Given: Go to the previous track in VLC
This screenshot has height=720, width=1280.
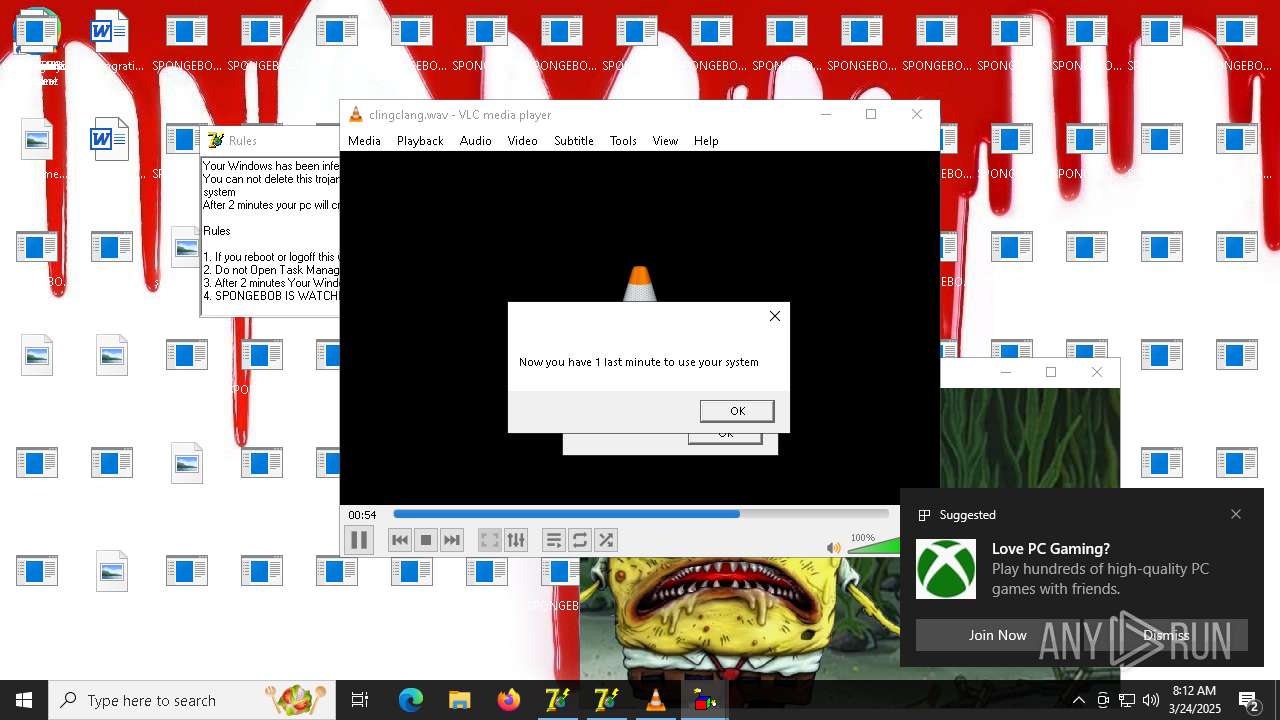Looking at the screenshot, I should coord(400,540).
